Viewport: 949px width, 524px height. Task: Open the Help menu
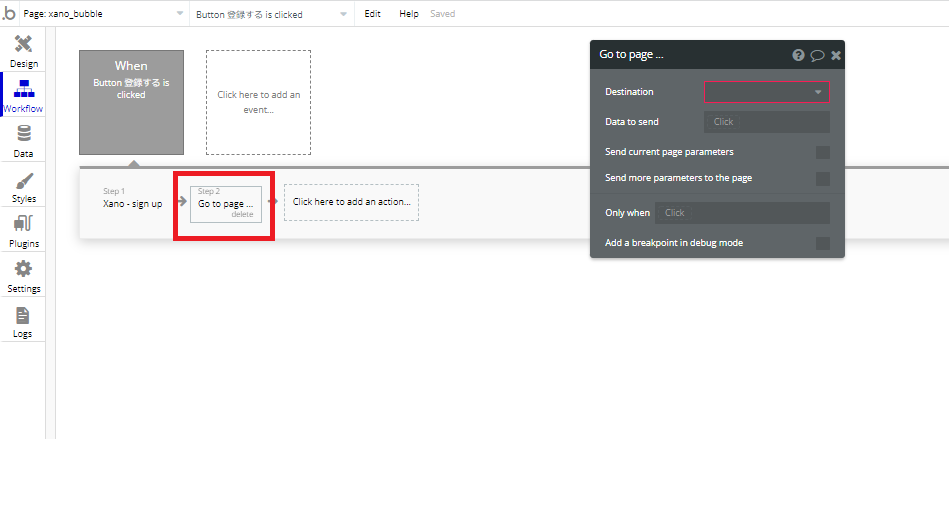click(409, 13)
